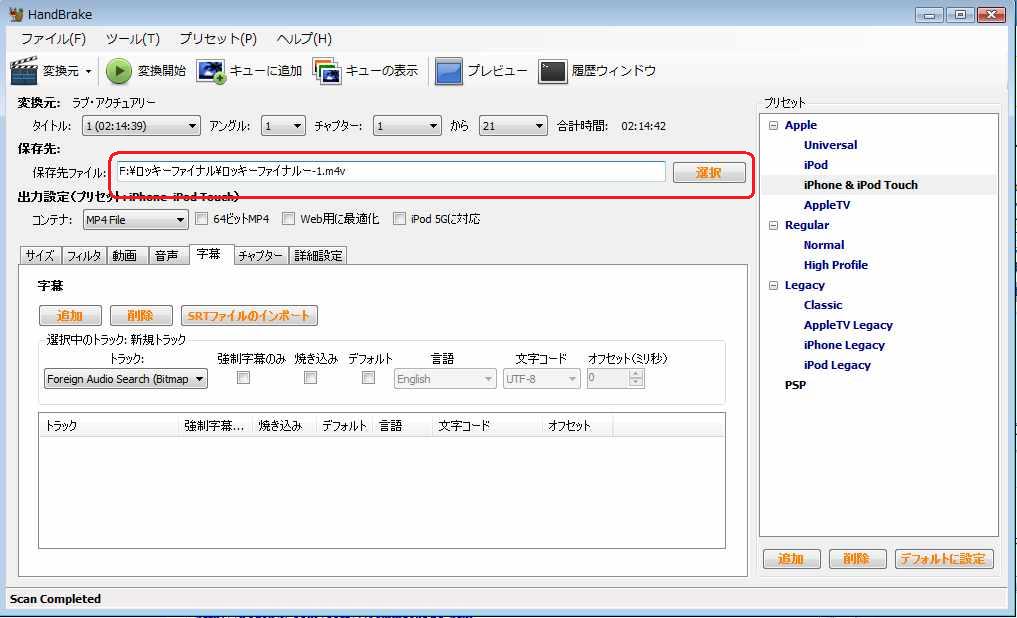Click the 保存先ファイル path input field

click(390, 172)
